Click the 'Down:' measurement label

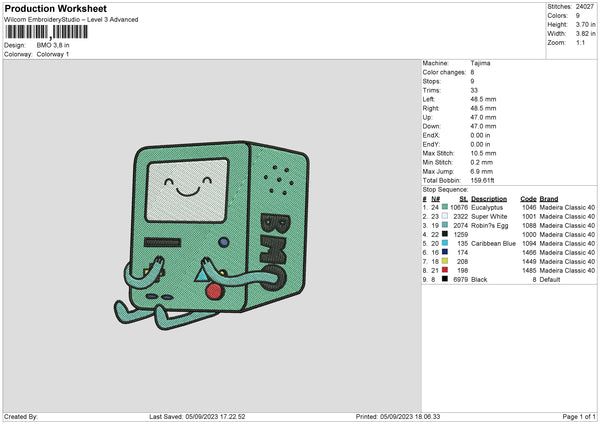coord(431,126)
